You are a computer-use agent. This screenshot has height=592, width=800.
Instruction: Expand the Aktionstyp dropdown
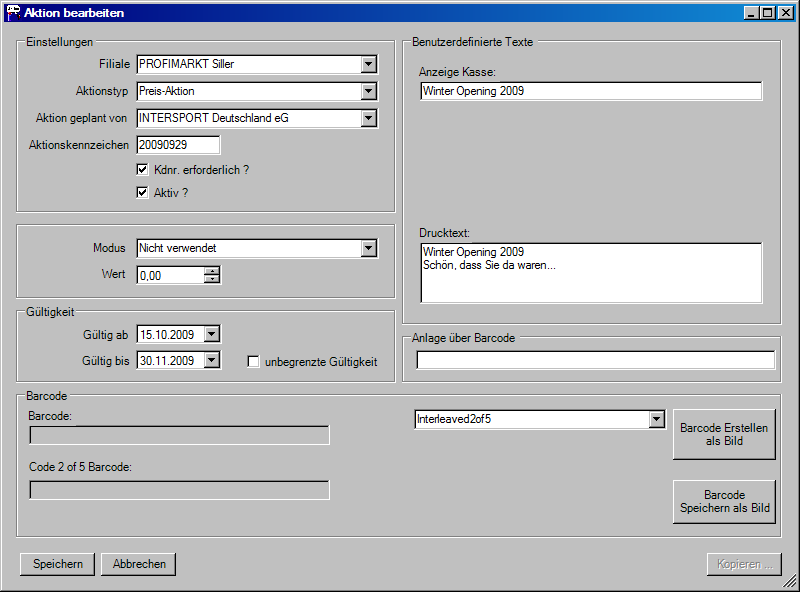(369, 91)
